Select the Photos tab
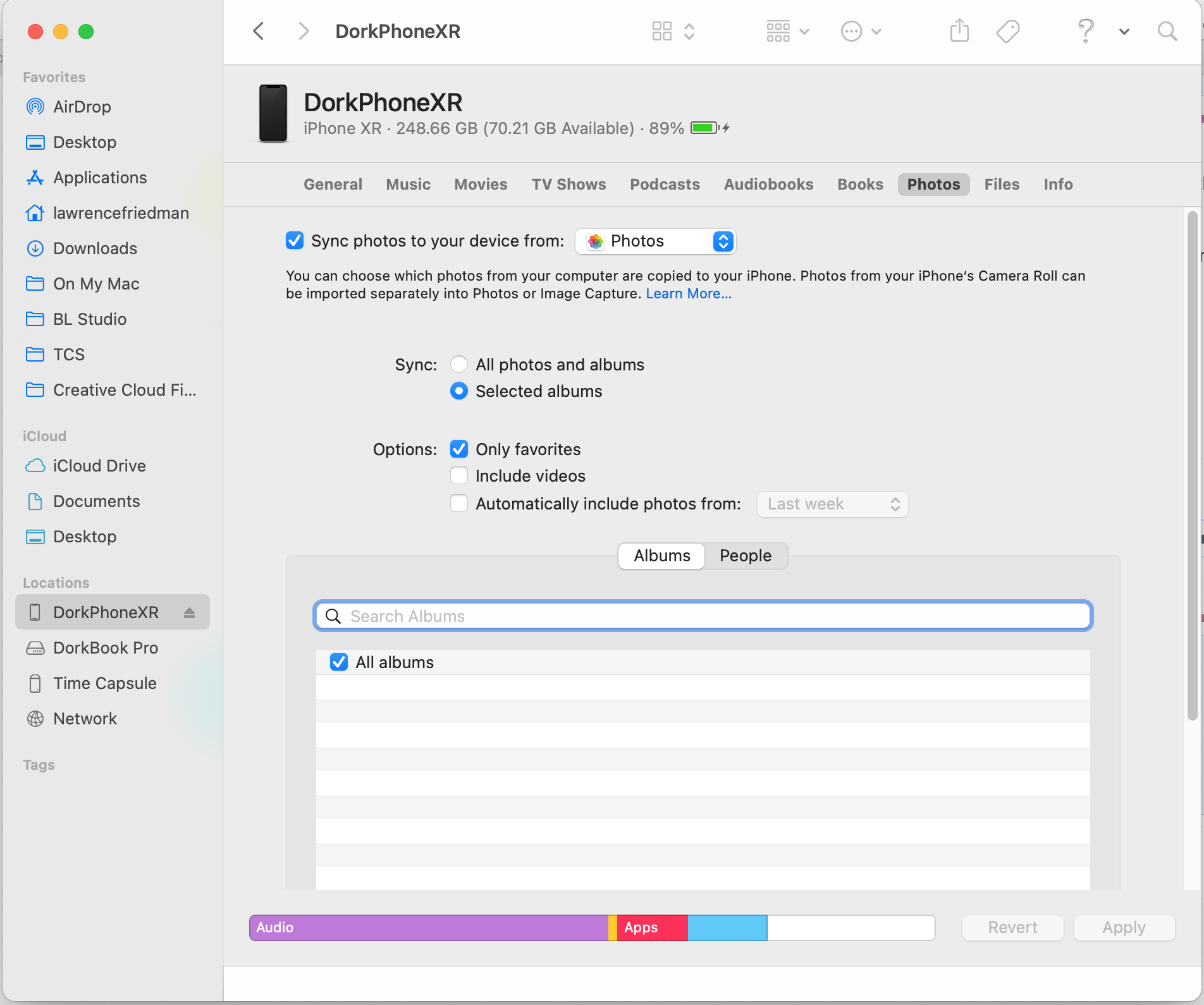1204x1005 pixels. tap(934, 185)
